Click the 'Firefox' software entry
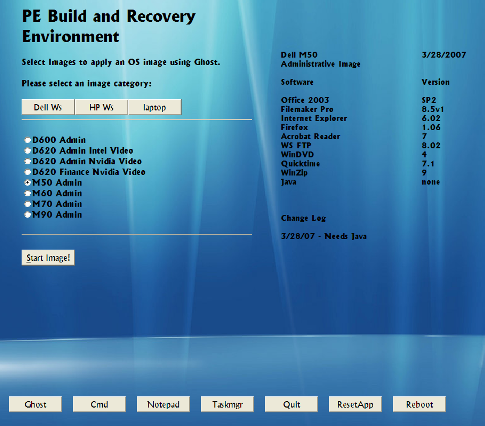 point(294,127)
